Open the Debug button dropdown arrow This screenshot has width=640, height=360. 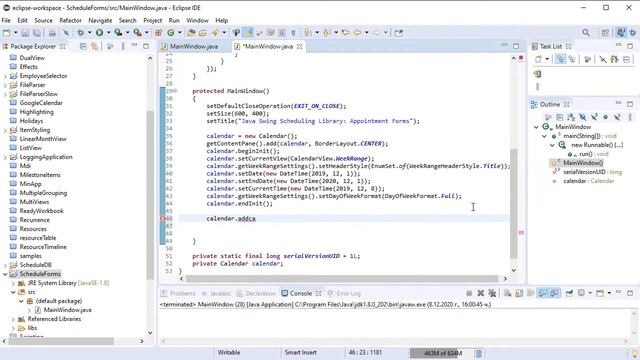(x=89, y=33)
